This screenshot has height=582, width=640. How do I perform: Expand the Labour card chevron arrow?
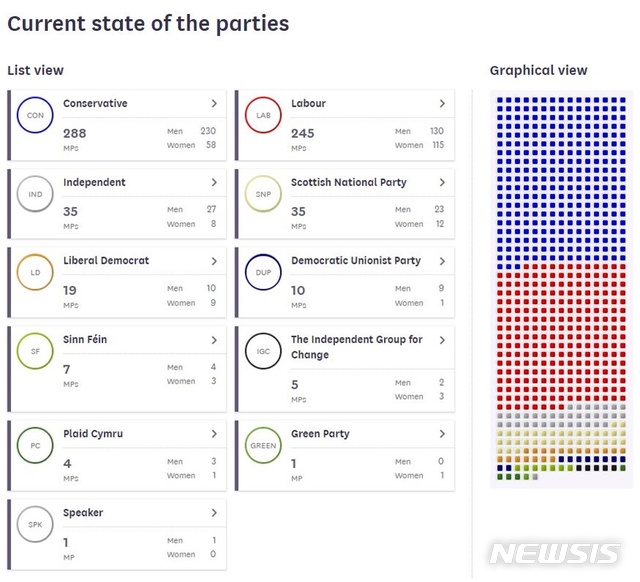tap(442, 104)
